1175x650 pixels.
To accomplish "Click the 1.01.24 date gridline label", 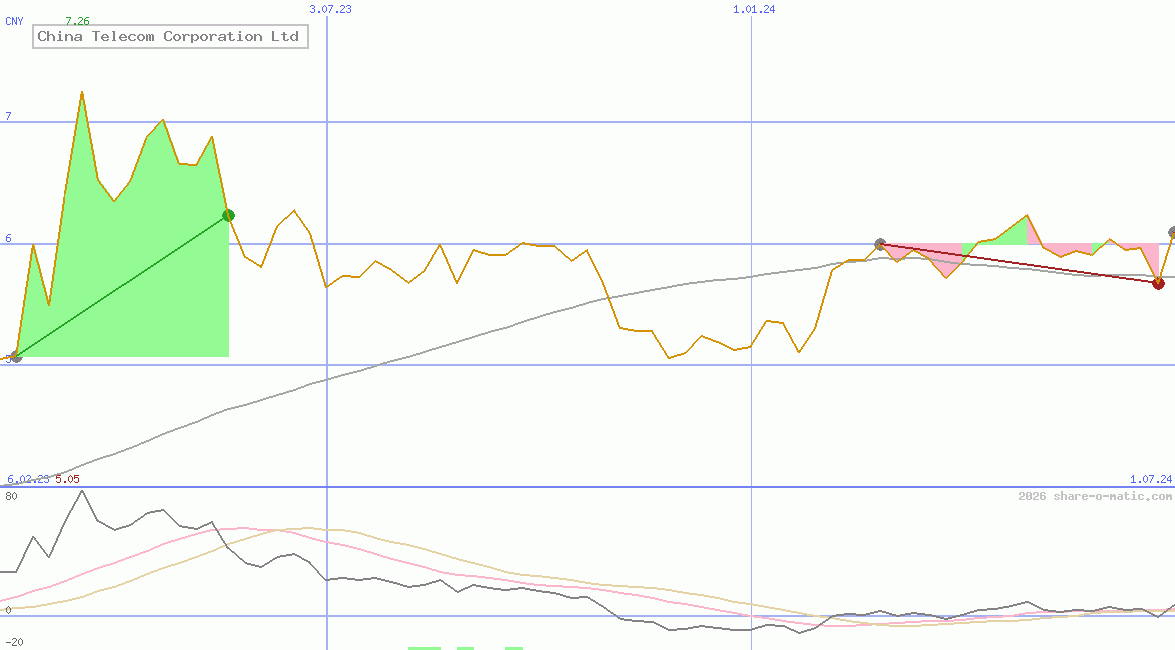I will [x=752, y=8].
